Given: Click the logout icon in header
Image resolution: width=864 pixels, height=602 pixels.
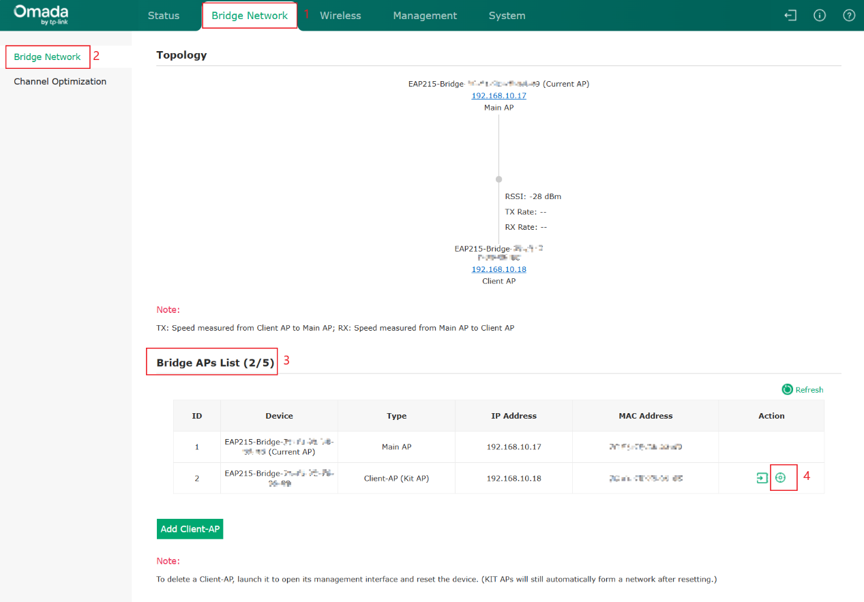Looking at the screenshot, I should coord(790,15).
